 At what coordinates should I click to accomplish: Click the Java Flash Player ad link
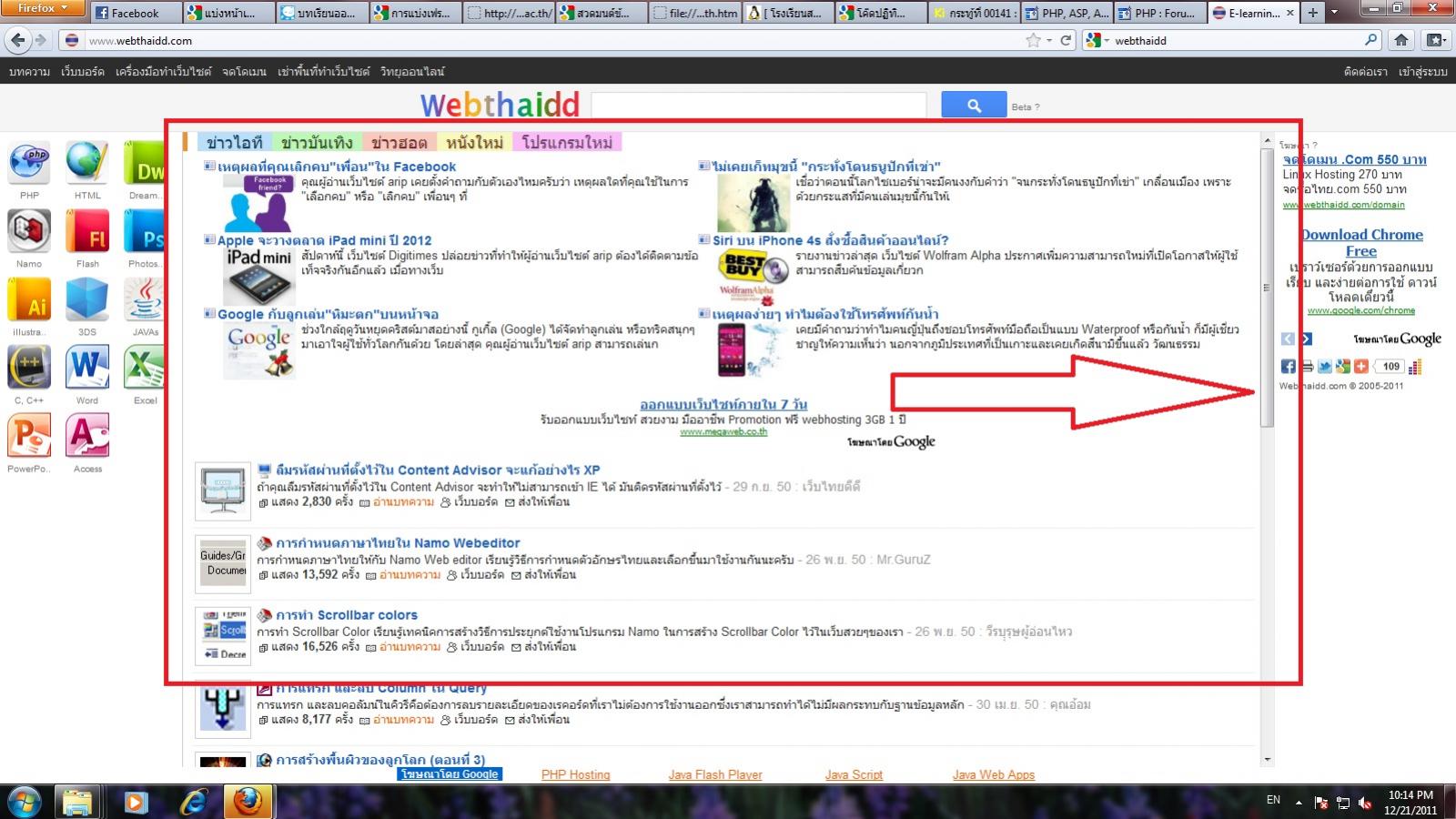(x=715, y=774)
